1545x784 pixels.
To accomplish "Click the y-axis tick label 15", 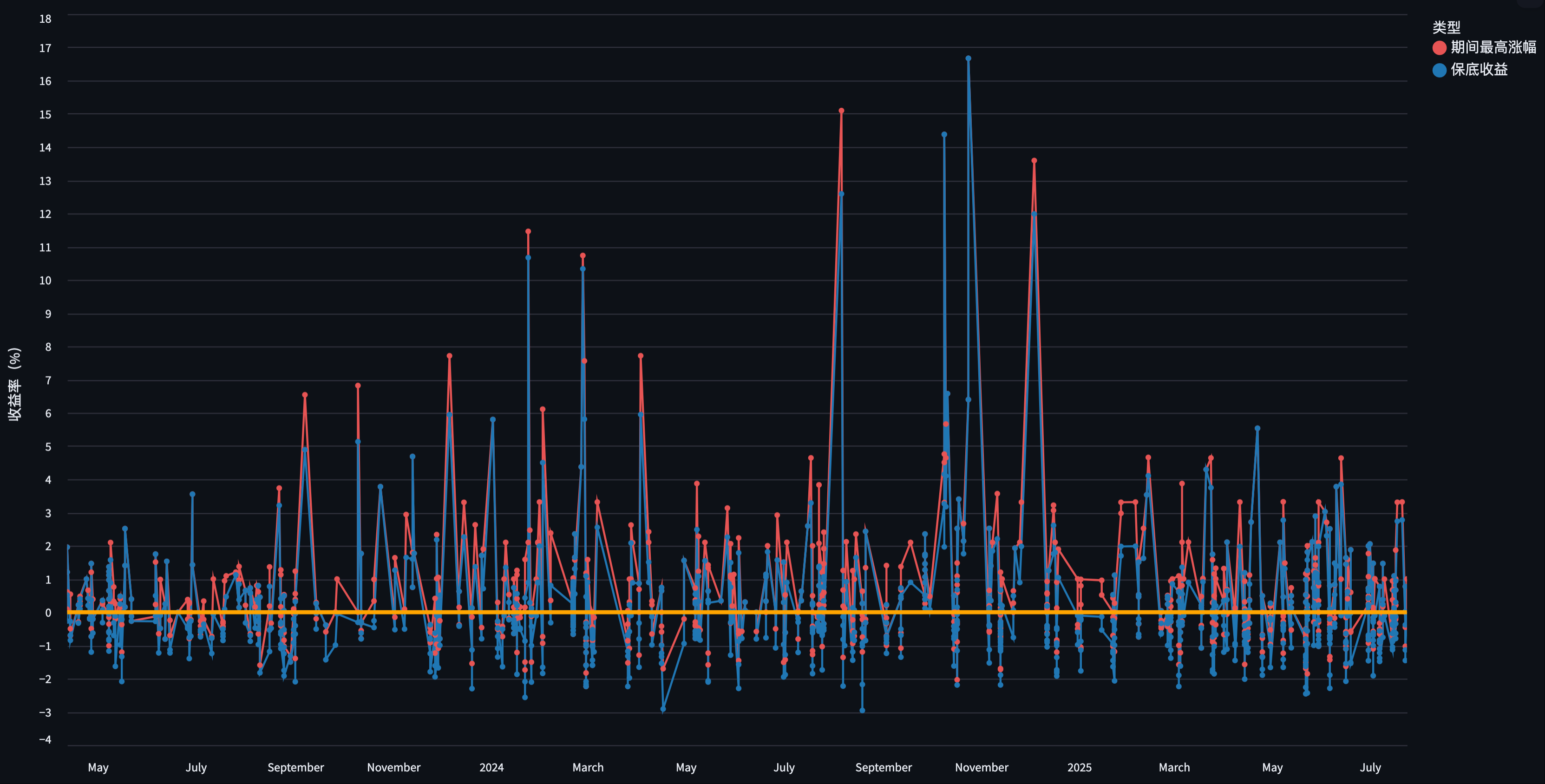I will coord(45,115).
